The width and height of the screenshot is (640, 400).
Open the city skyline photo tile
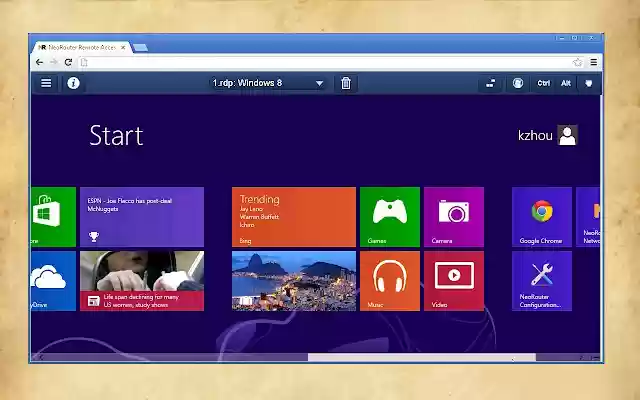coord(294,281)
